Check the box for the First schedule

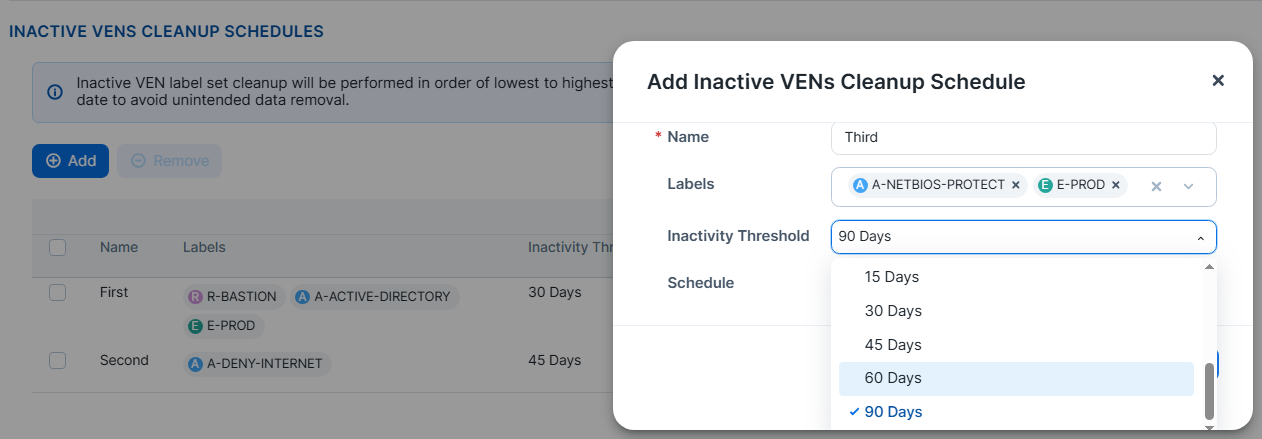[x=58, y=292]
